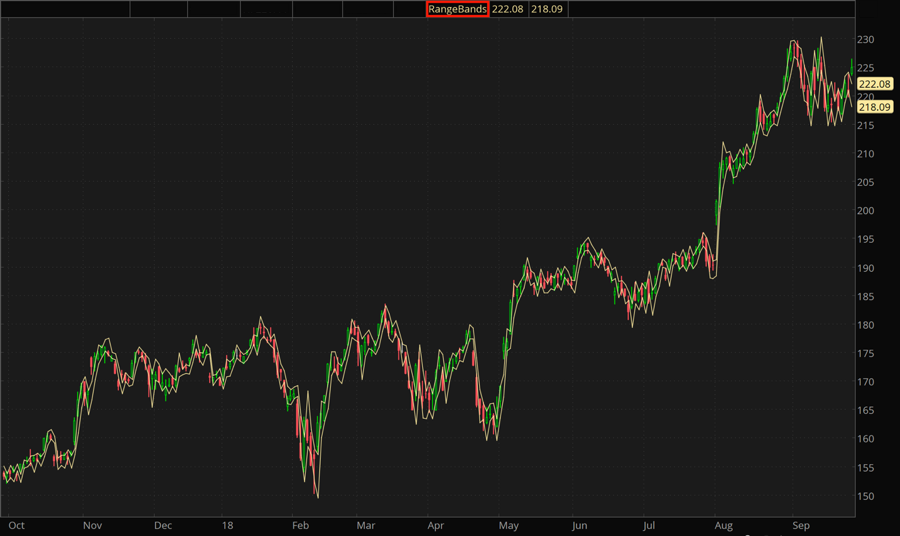
Task: Click the 190 level on the price axis
Action: coord(866,268)
